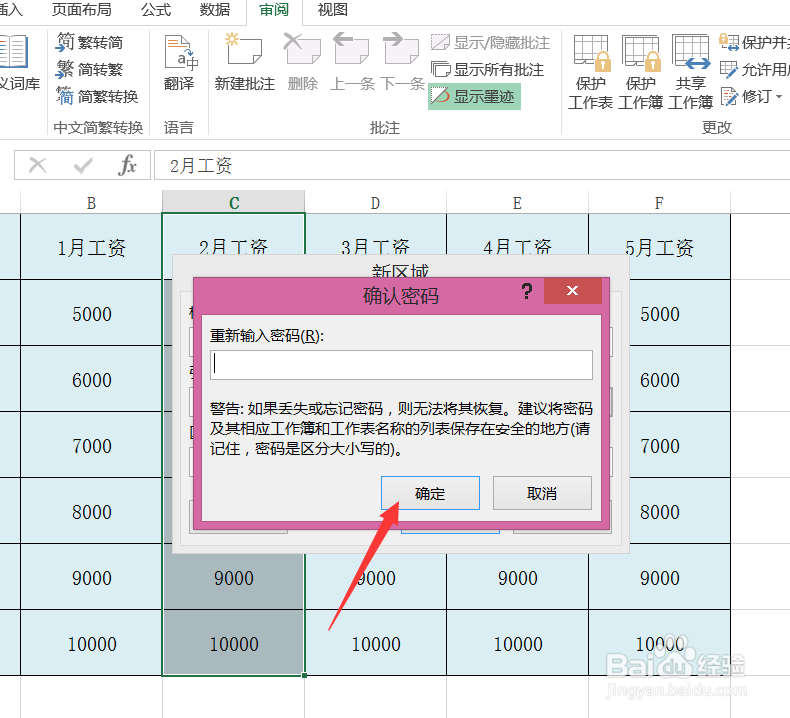
Task: Switch to the 数据 ribbon tab
Action: coord(215,10)
